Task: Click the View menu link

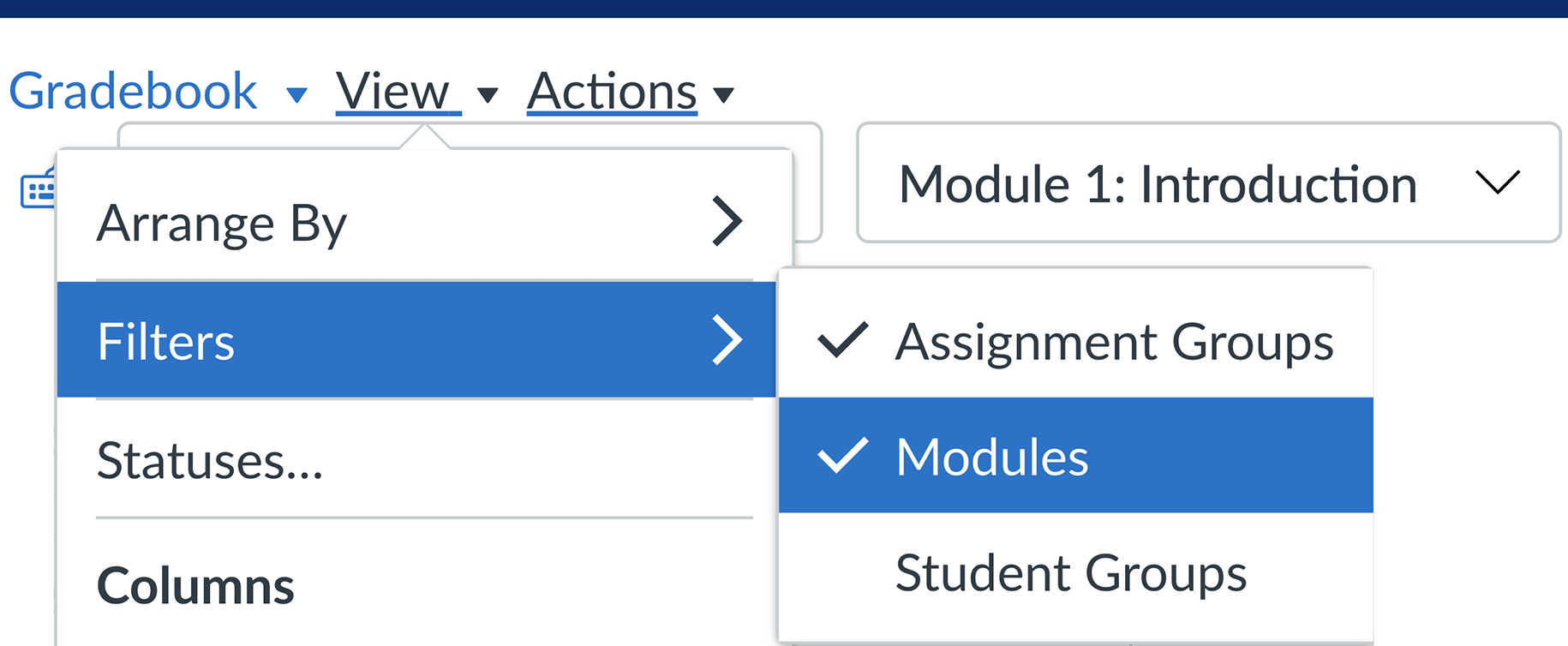Action: click(x=398, y=91)
